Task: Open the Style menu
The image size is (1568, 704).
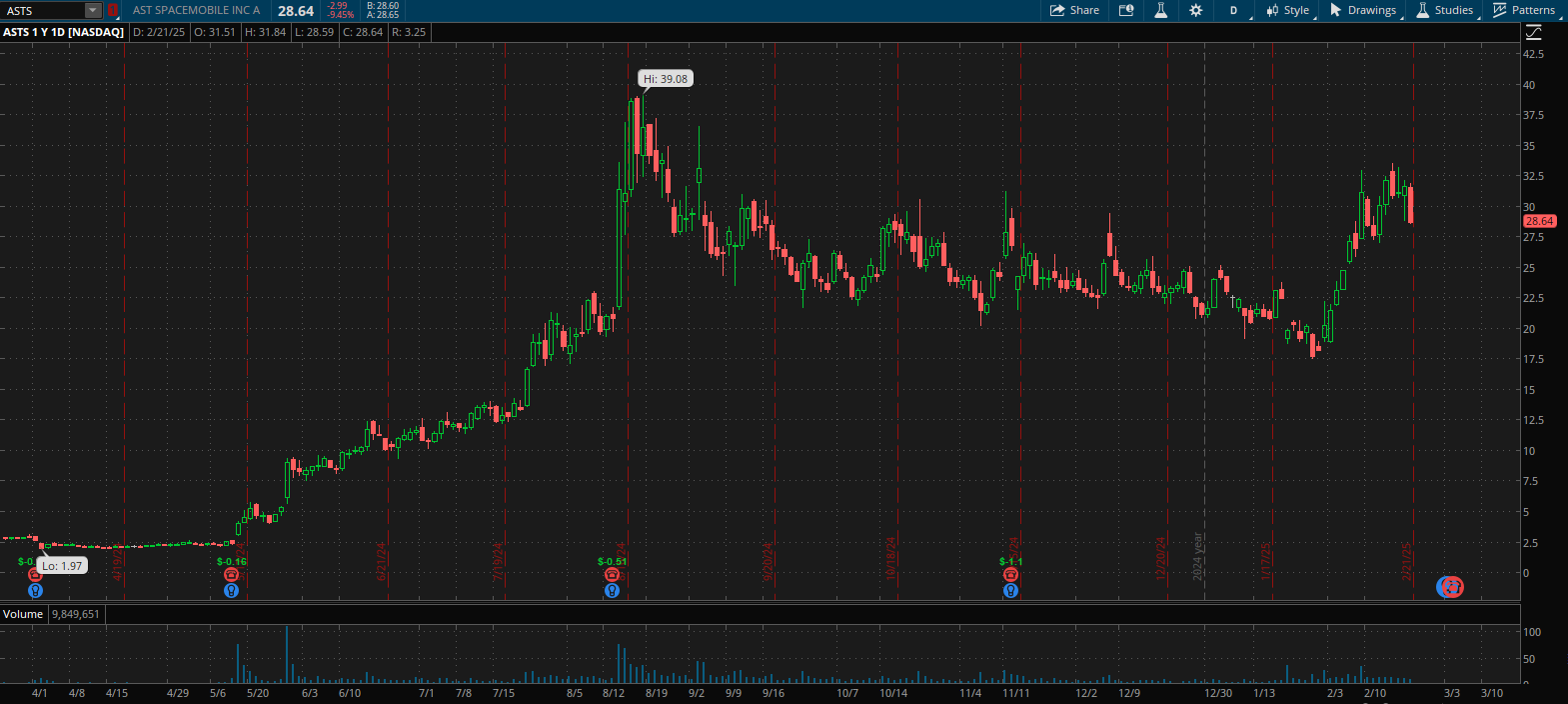Action: [x=1288, y=10]
